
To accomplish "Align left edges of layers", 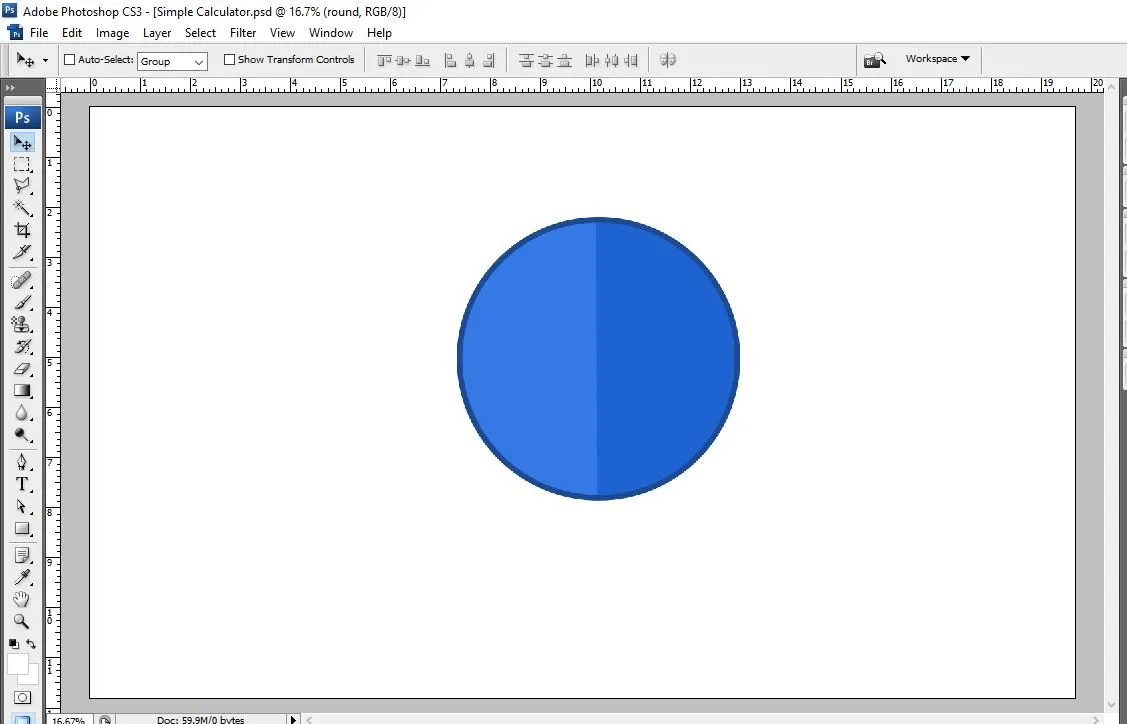I will (450, 60).
